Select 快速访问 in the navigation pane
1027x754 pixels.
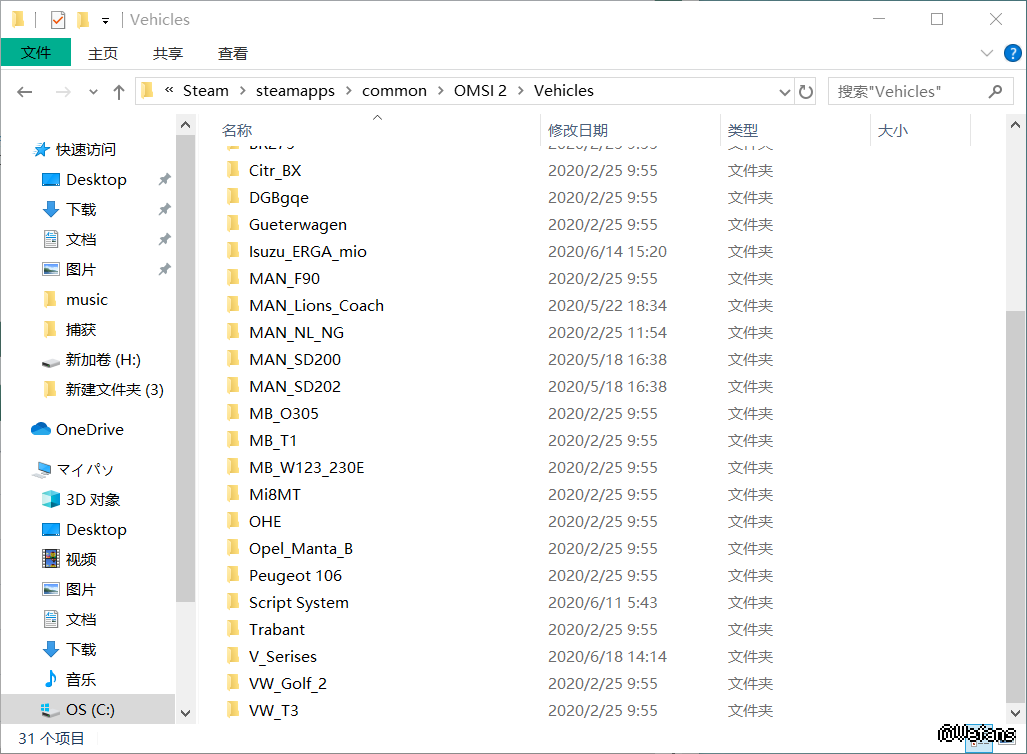tap(86, 149)
